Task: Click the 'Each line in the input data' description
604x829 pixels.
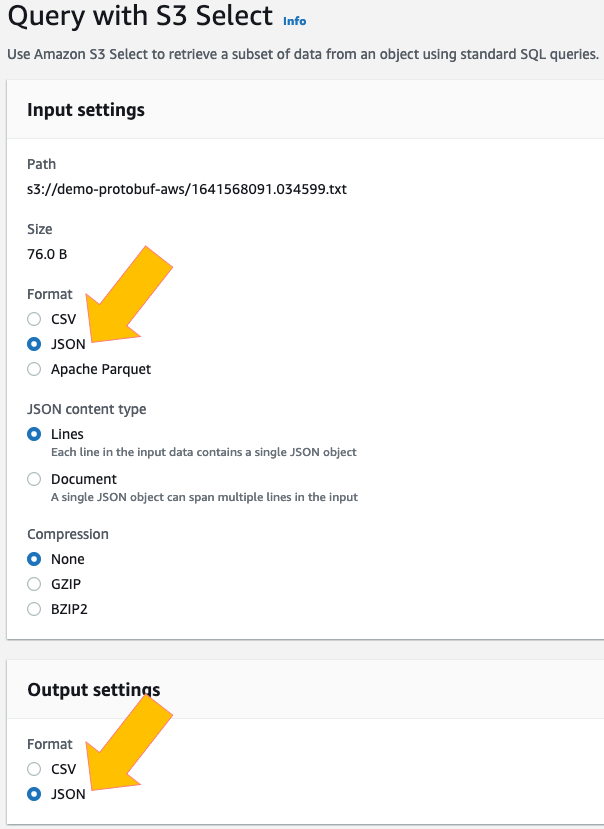Action: click(204, 452)
